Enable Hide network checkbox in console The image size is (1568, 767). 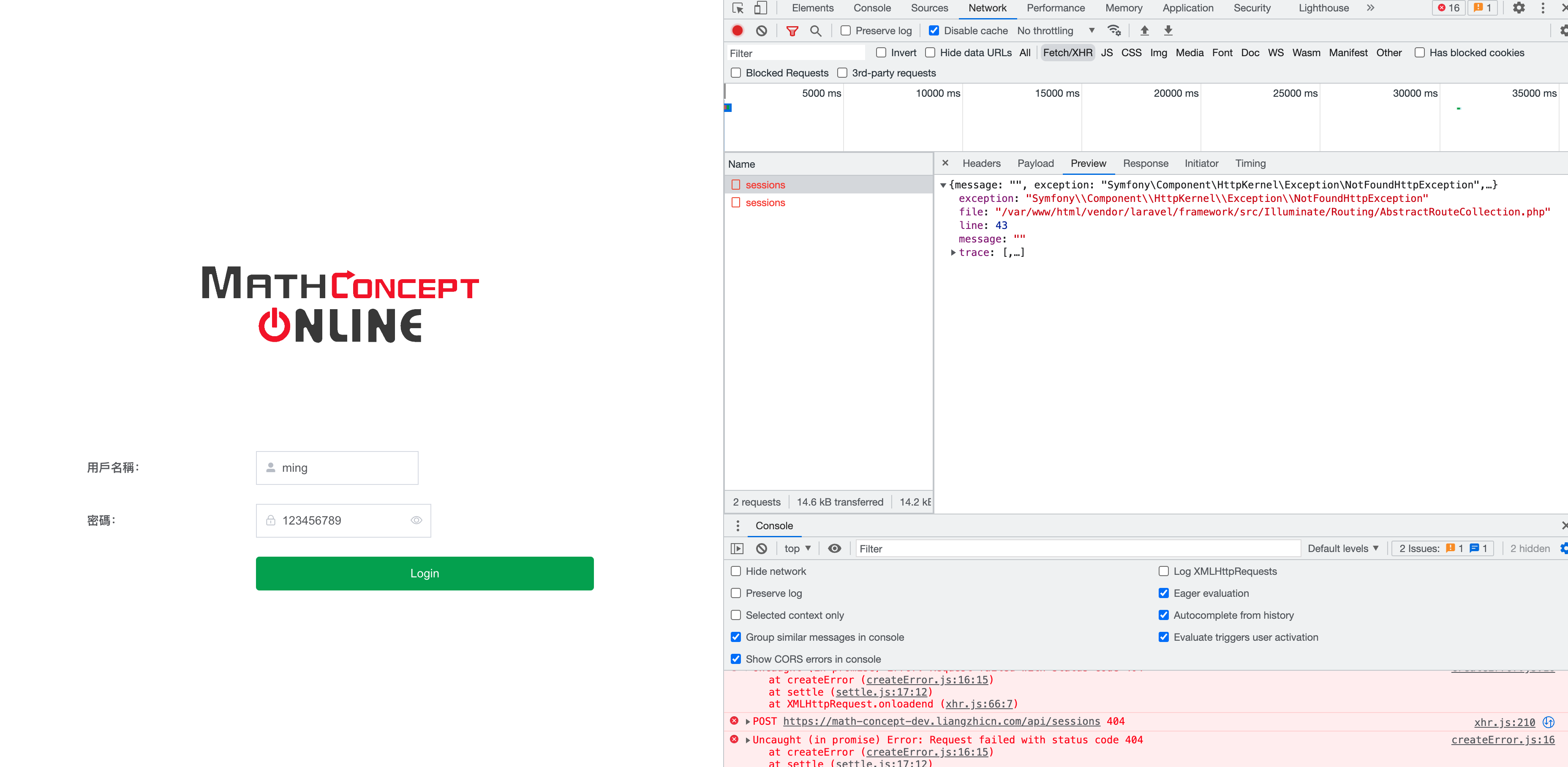click(736, 571)
